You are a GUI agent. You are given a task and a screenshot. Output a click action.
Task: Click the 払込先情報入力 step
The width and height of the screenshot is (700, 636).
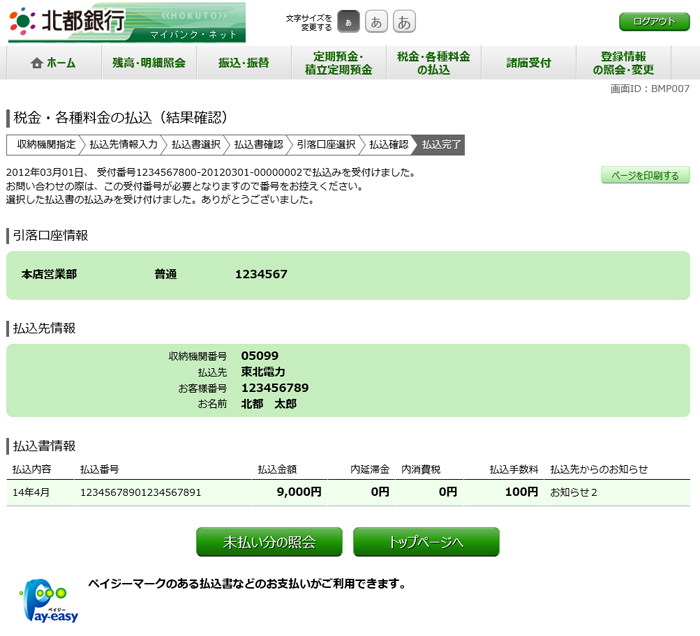click(x=124, y=145)
